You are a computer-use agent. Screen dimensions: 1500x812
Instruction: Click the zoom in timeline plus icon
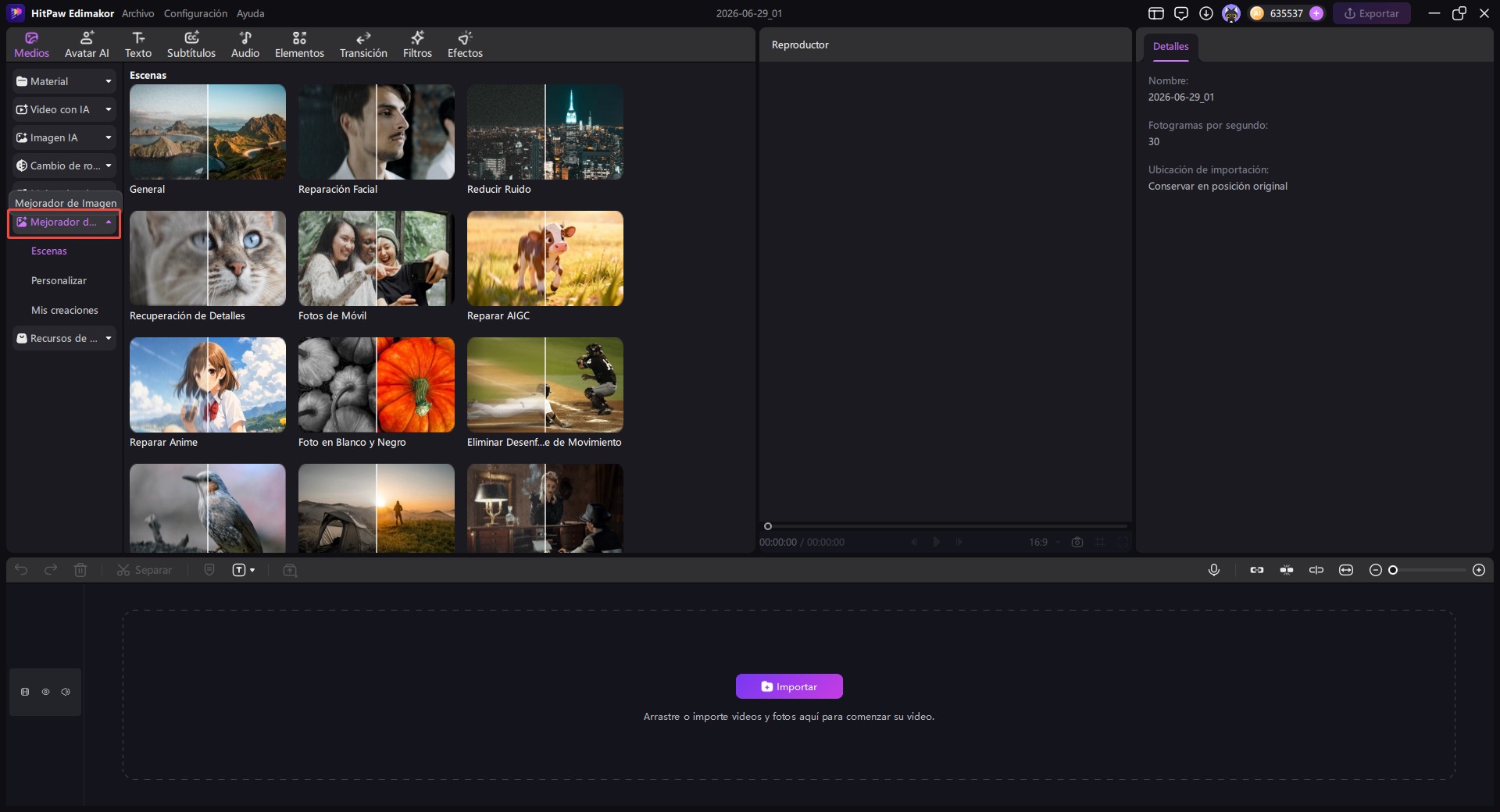(1479, 570)
